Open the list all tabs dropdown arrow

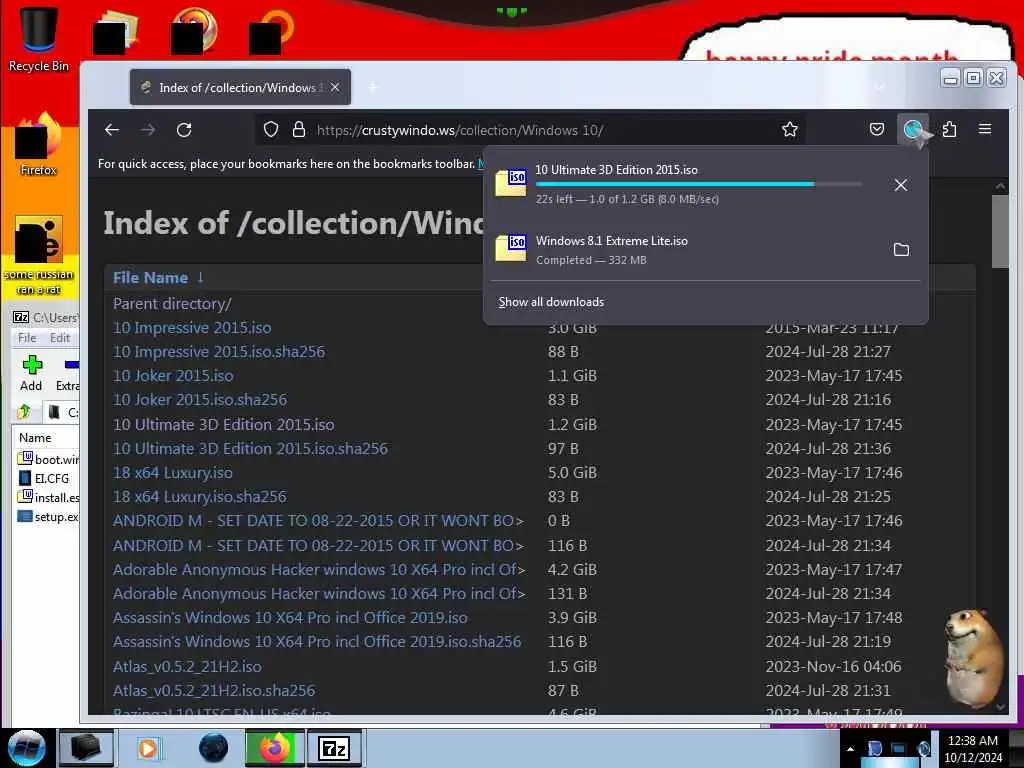(880, 87)
